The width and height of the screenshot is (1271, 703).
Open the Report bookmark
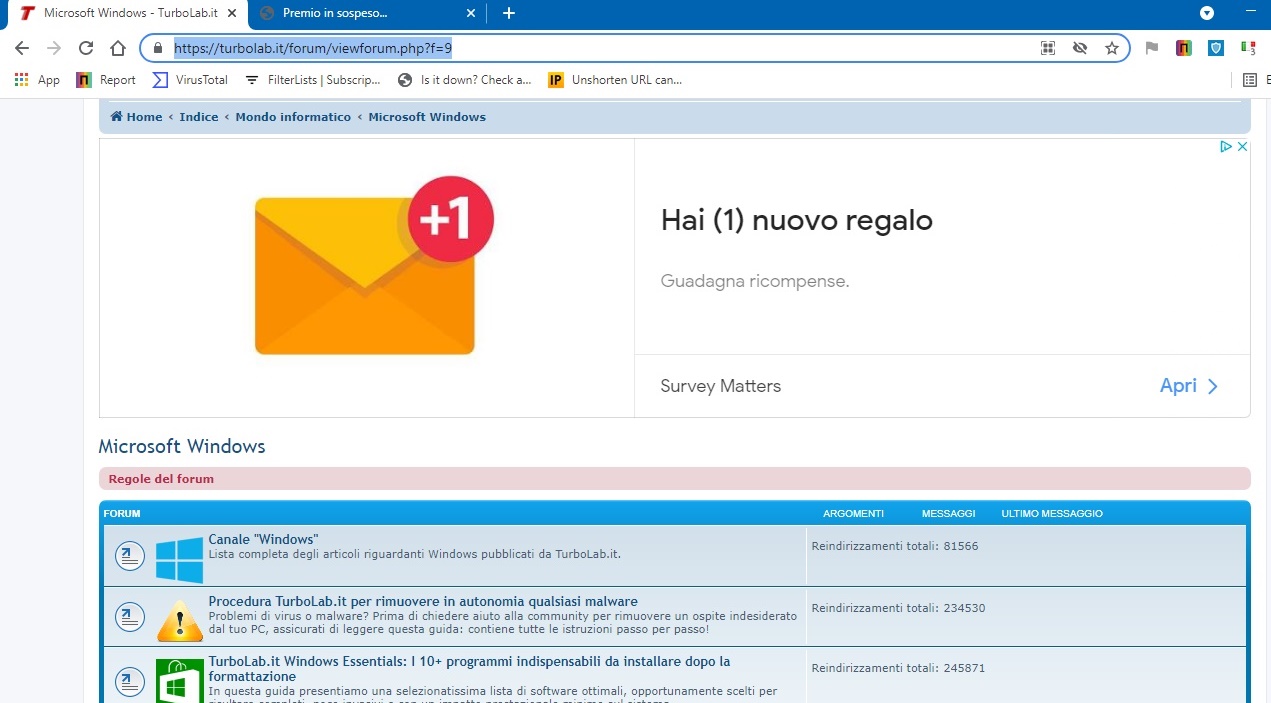[x=106, y=80]
